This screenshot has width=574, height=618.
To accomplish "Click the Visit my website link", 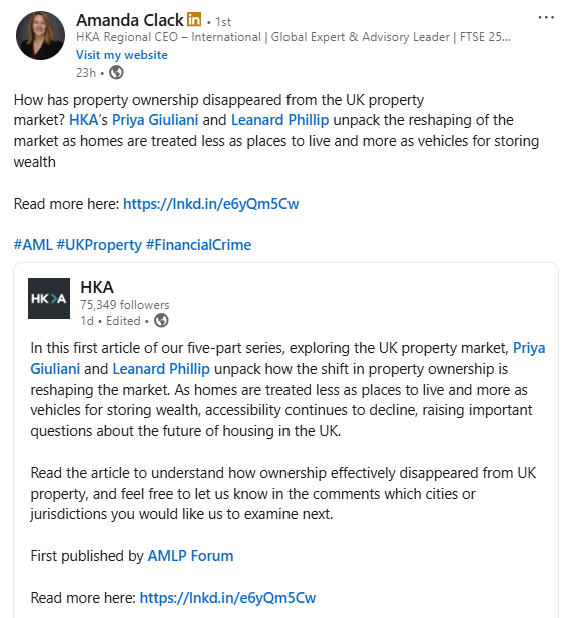I will click(x=122, y=55).
